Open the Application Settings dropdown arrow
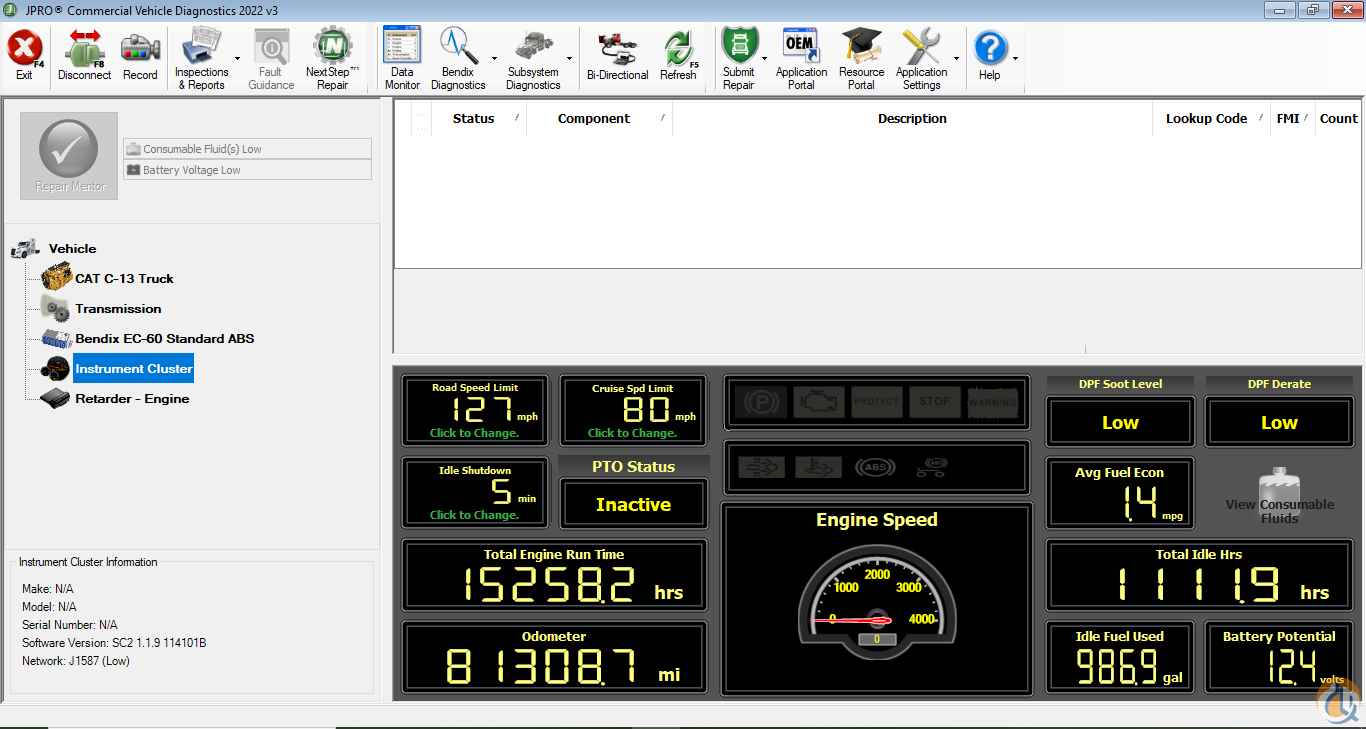This screenshot has height=729, width=1366. pyautogui.click(x=957, y=59)
